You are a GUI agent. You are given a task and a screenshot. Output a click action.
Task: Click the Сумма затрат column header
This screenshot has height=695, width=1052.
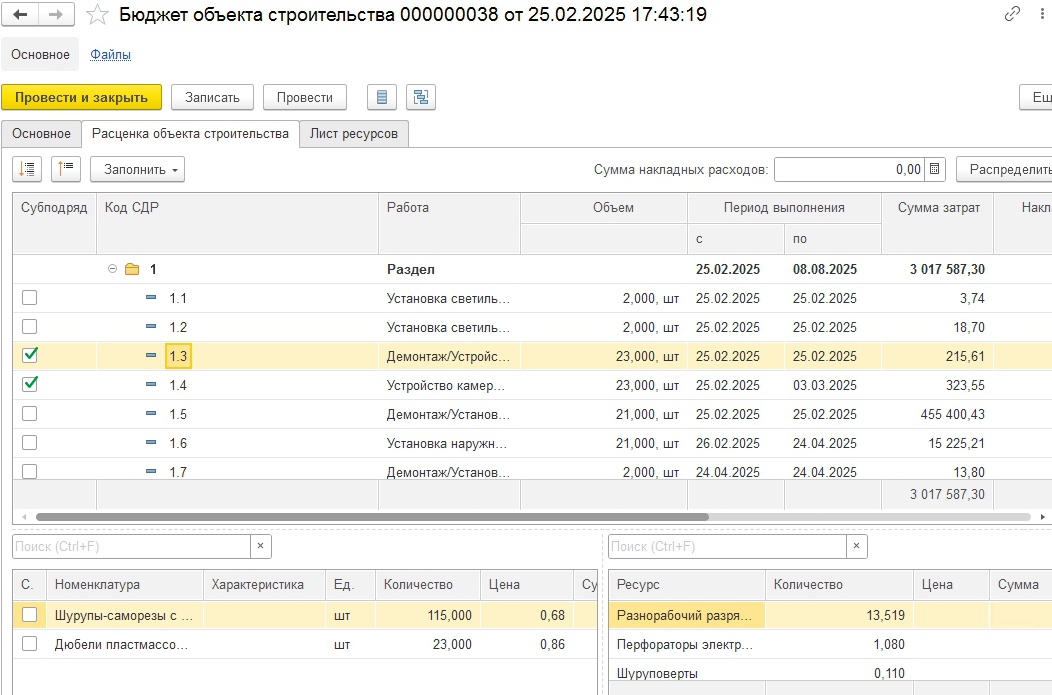tap(937, 223)
